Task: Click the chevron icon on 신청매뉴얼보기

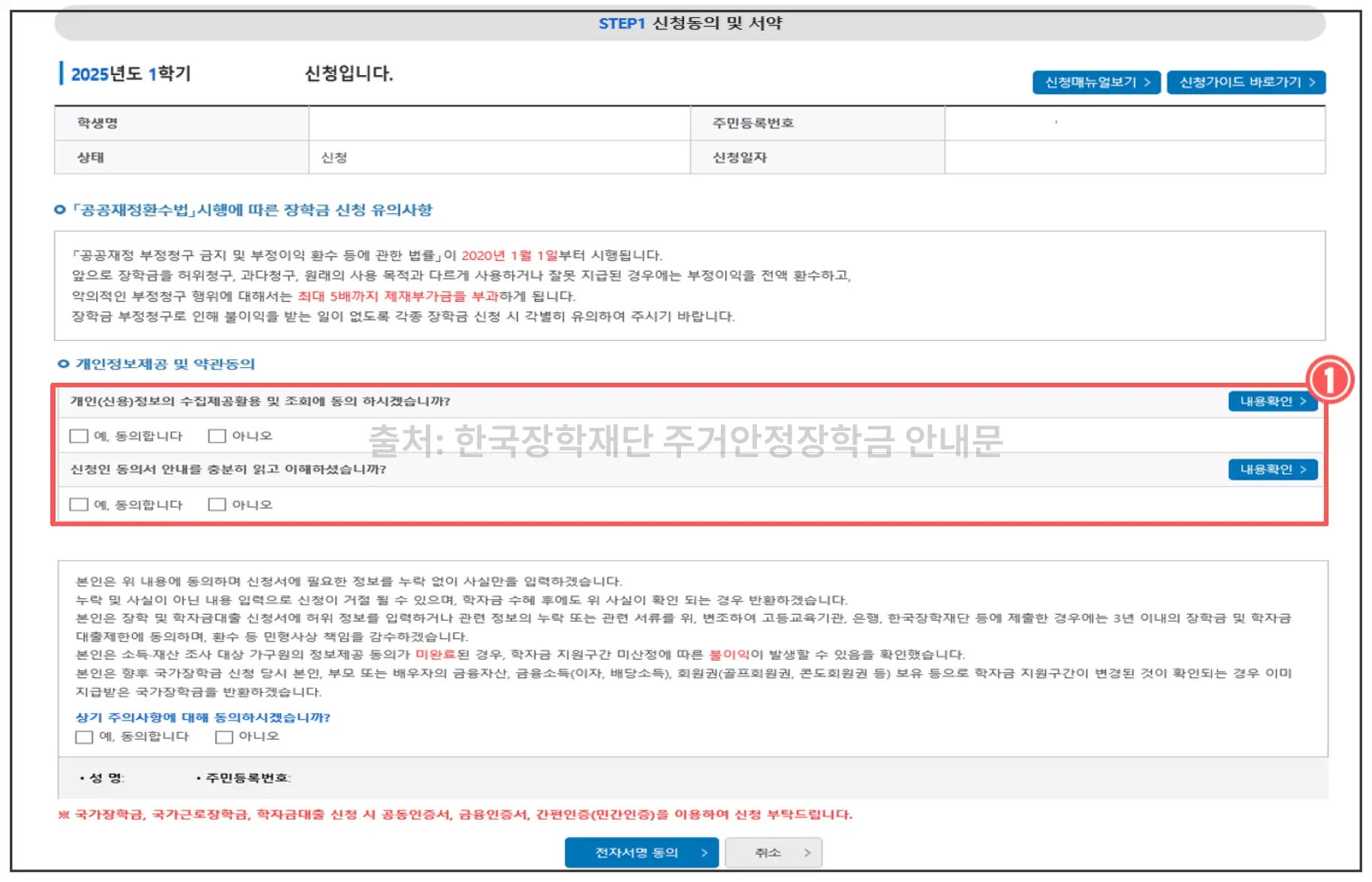Action: pos(1147,83)
